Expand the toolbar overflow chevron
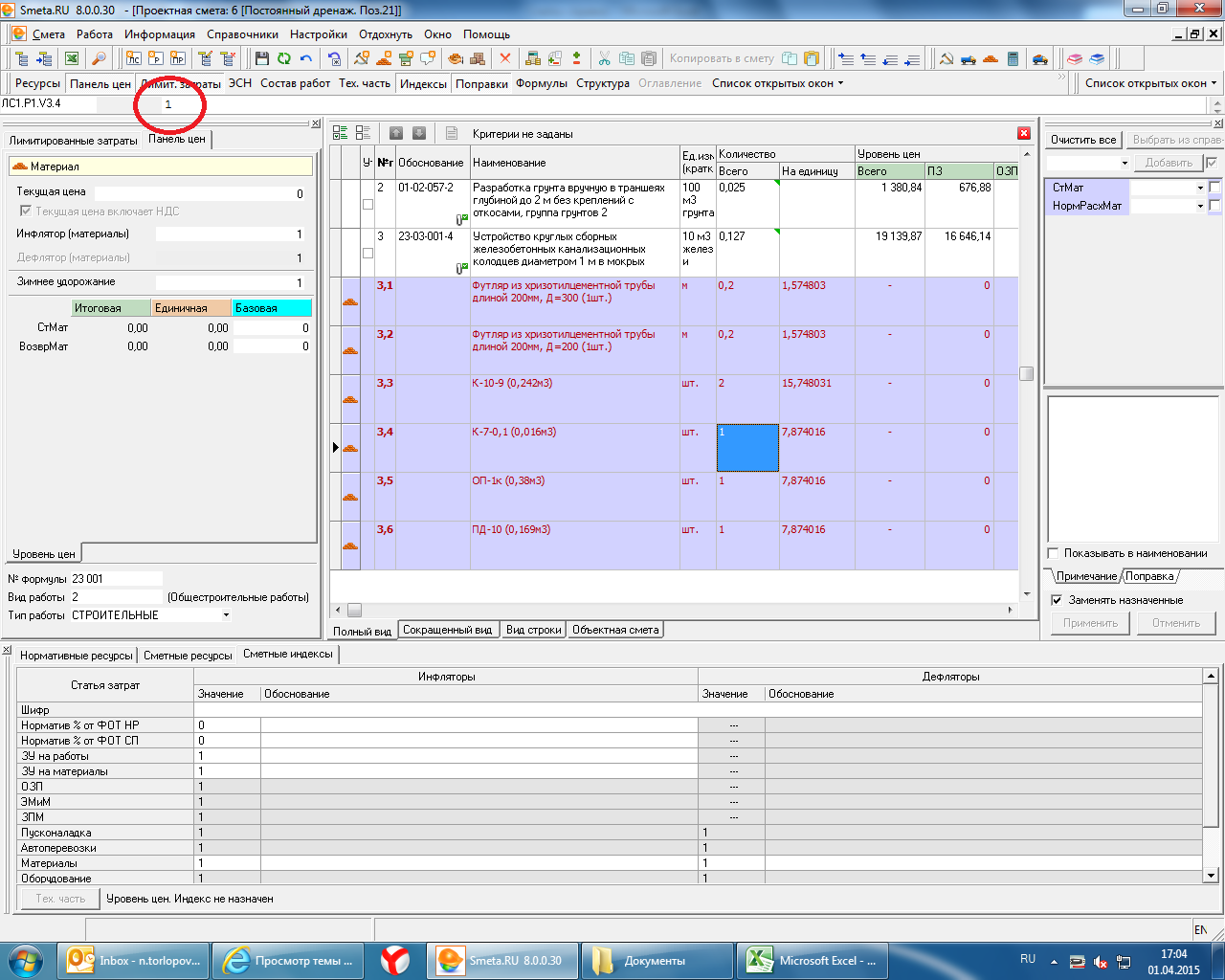Viewport: 1225px width, 980px height. pyautogui.click(x=1061, y=78)
